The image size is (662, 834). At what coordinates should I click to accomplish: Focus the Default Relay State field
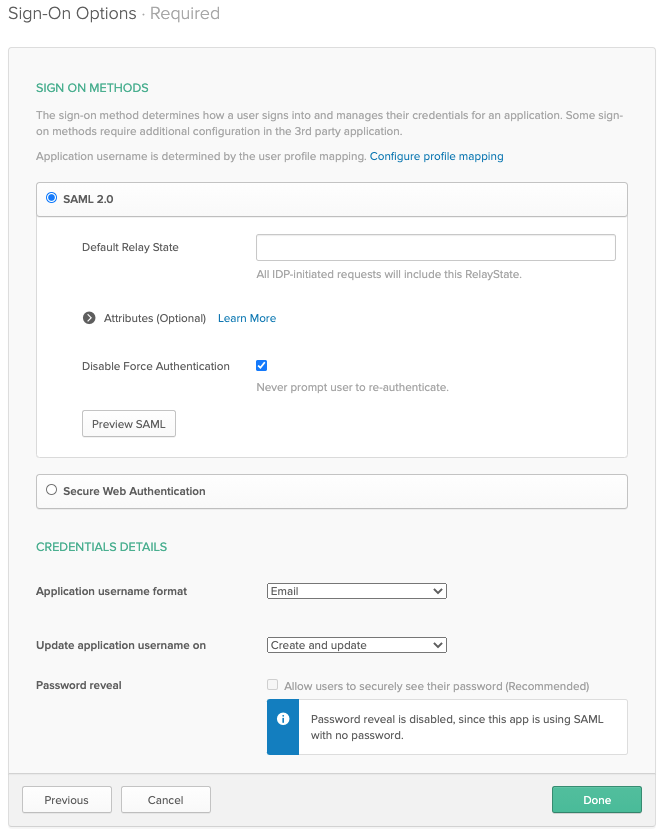pyautogui.click(x=435, y=247)
